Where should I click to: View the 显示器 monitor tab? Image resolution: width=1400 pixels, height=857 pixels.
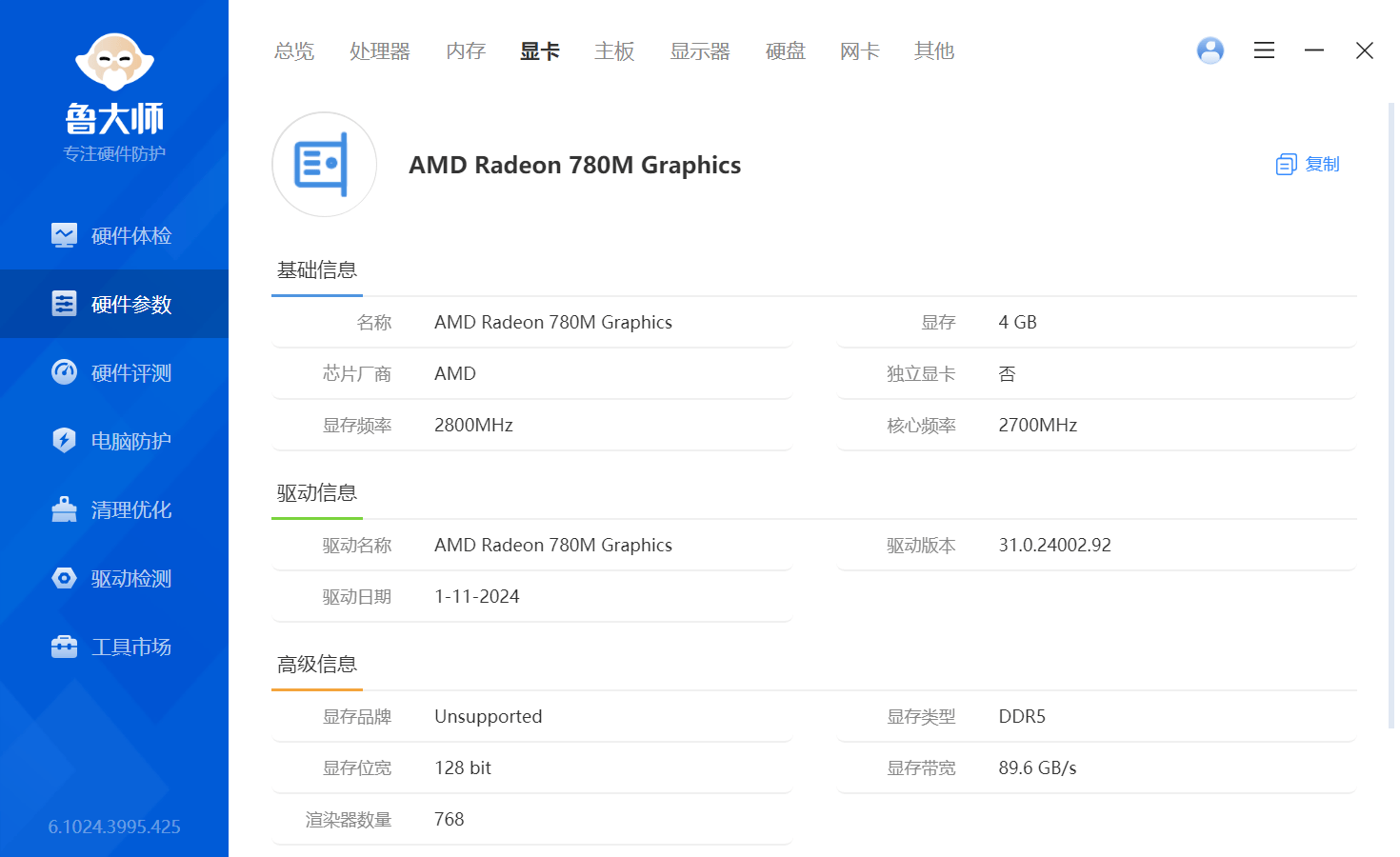(x=700, y=51)
